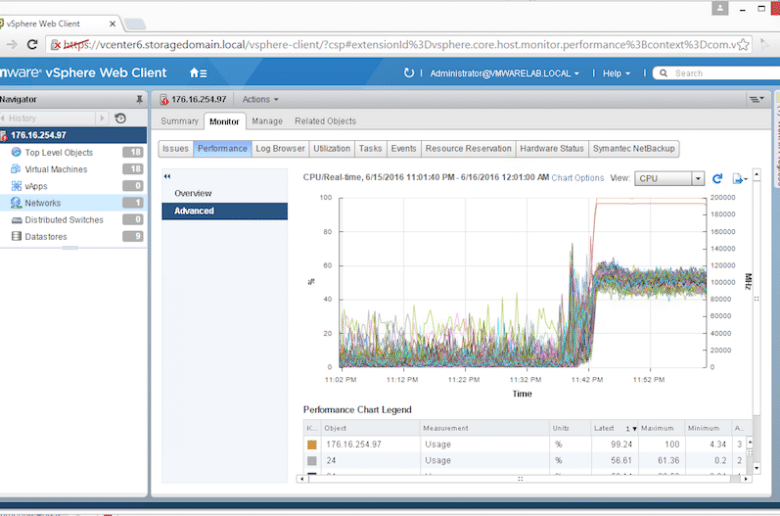
Task: Click the Chart Options link
Action: coord(578,178)
